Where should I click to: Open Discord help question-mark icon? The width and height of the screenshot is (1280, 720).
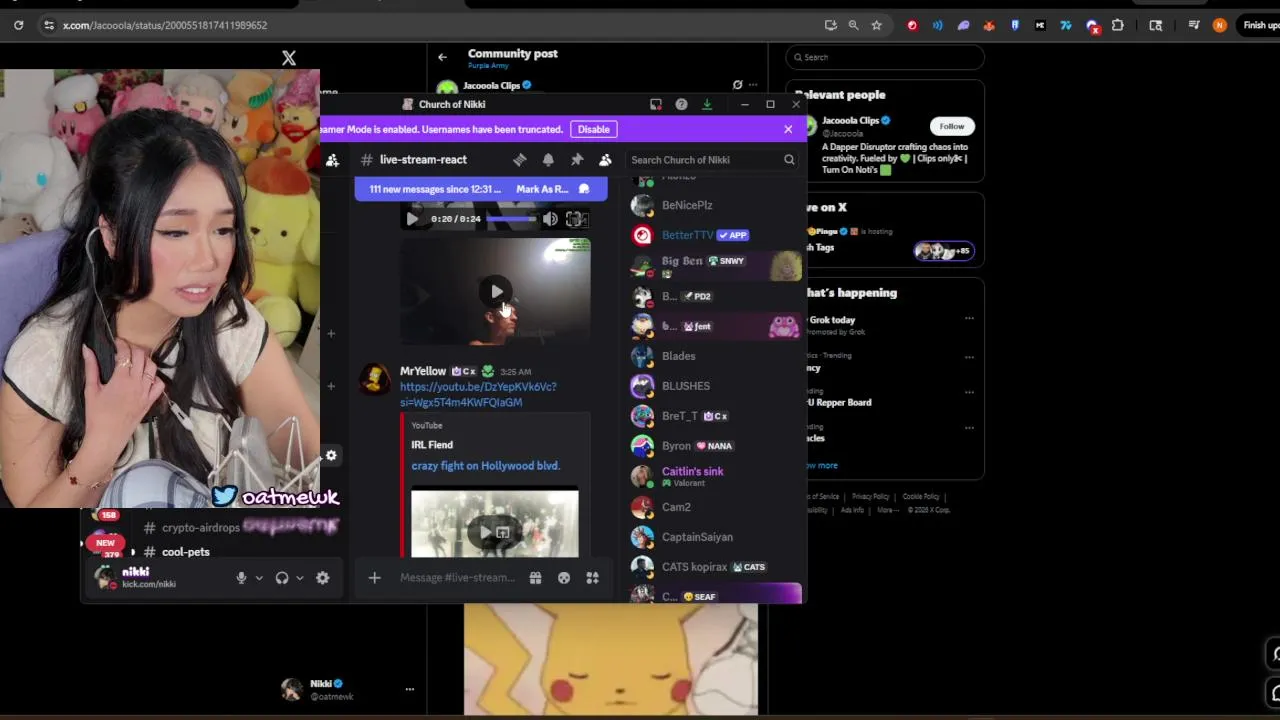[681, 104]
